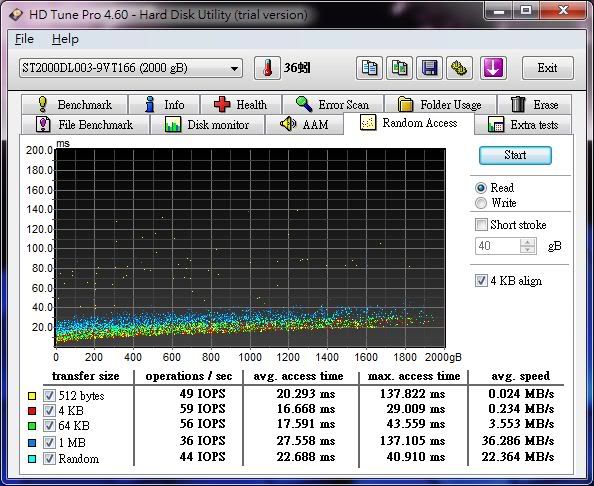The height and width of the screenshot is (486, 594).
Task: Click the thermometer temperature icon
Action: 267,68
